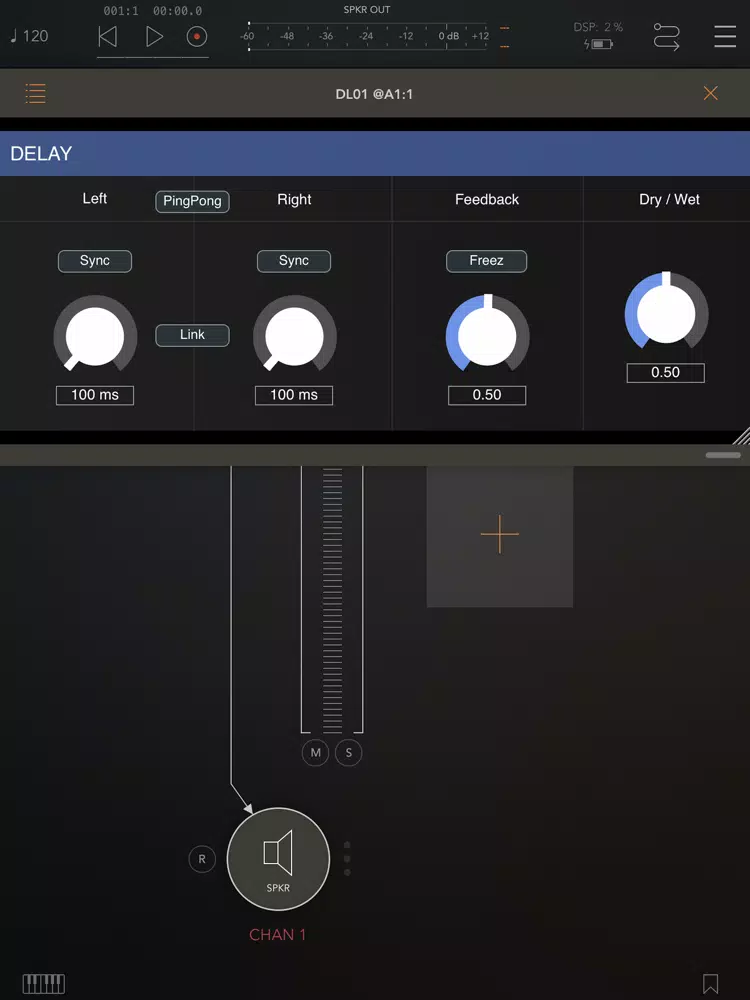Start playback with the play button
Viewport: 750px width, 1000px height.
154,36
